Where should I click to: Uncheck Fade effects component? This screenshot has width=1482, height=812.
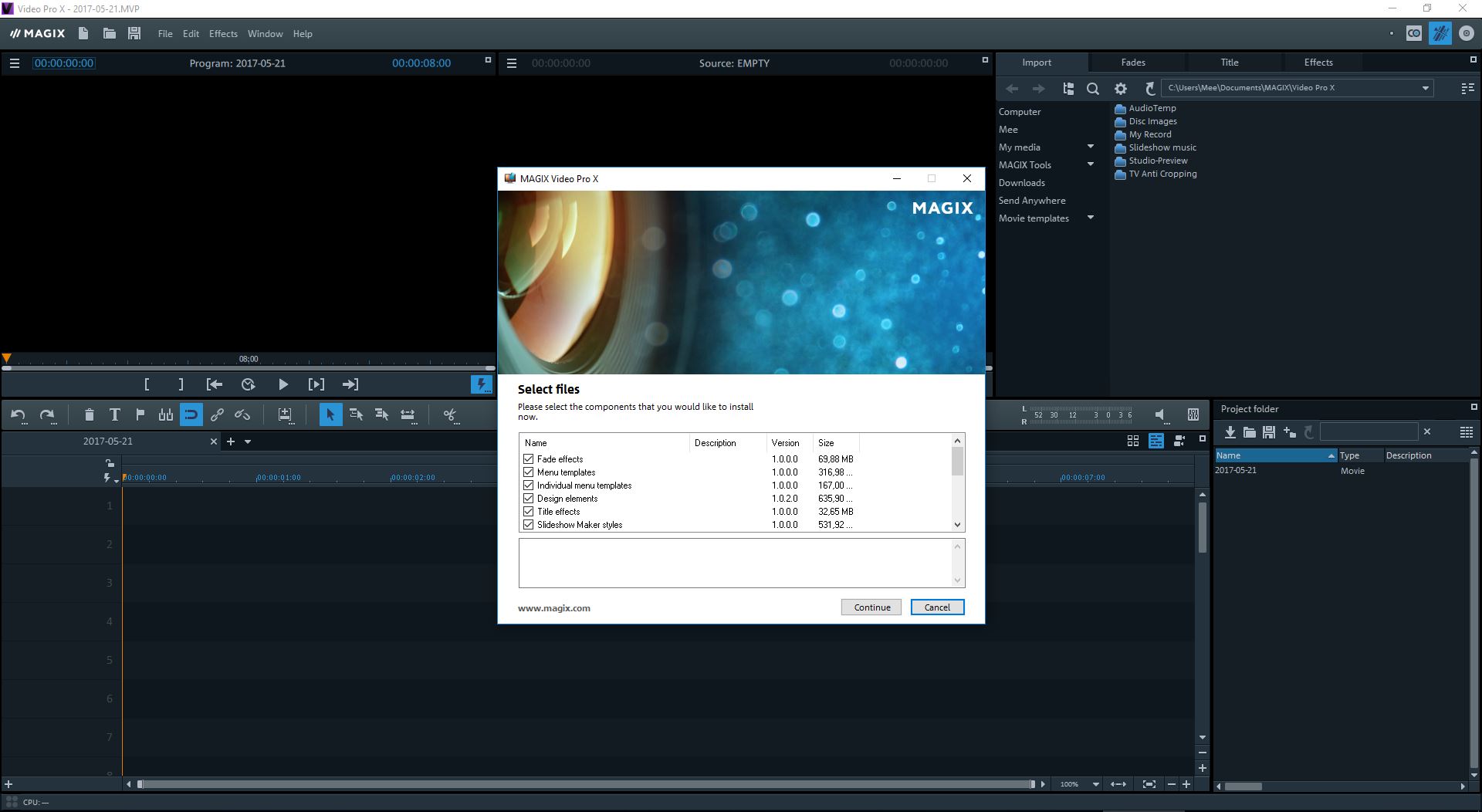529,458
